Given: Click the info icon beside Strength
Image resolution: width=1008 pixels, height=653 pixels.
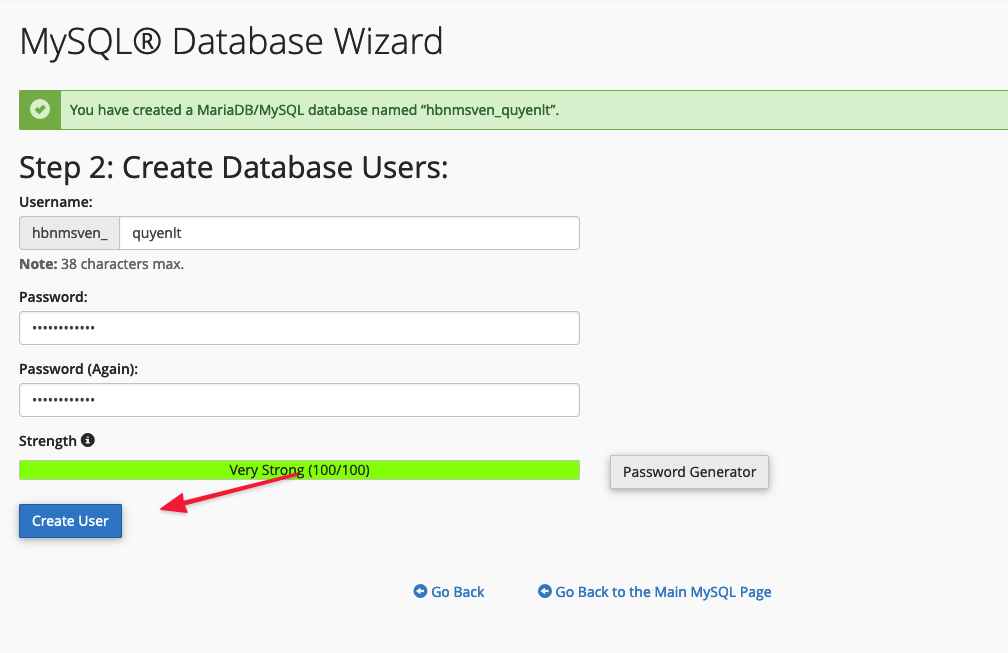Looking at the screenshot, I should (x=88, y=440).
